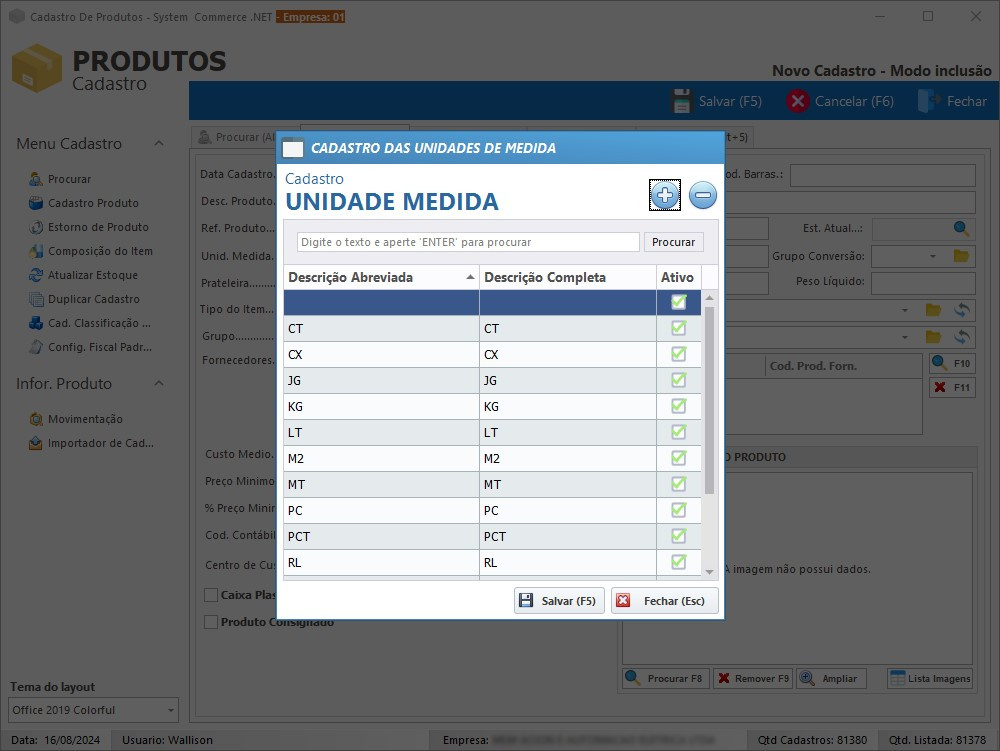The width and height of the screenshot is (1000, 751).
Task: Toggle the Ativo checkbox on the CT row
Action: 678,329
